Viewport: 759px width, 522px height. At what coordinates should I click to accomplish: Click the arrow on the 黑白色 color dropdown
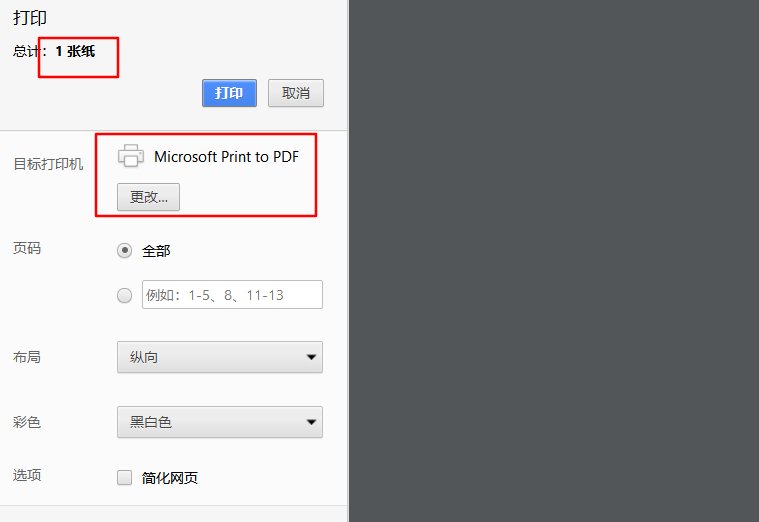click(312, 422)
